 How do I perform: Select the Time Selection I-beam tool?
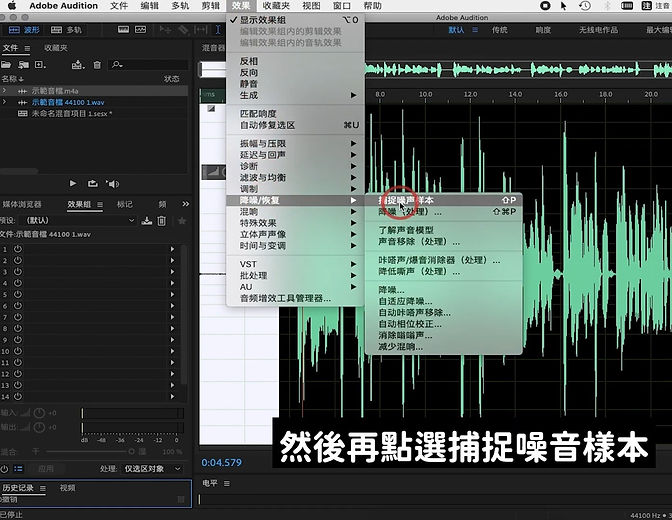pos(218,30)
